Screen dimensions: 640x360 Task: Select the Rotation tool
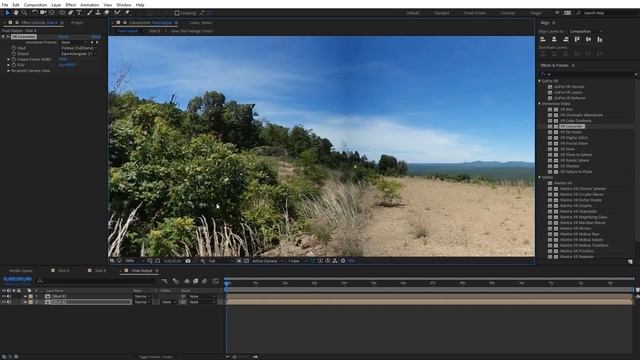tap(35, 13)
